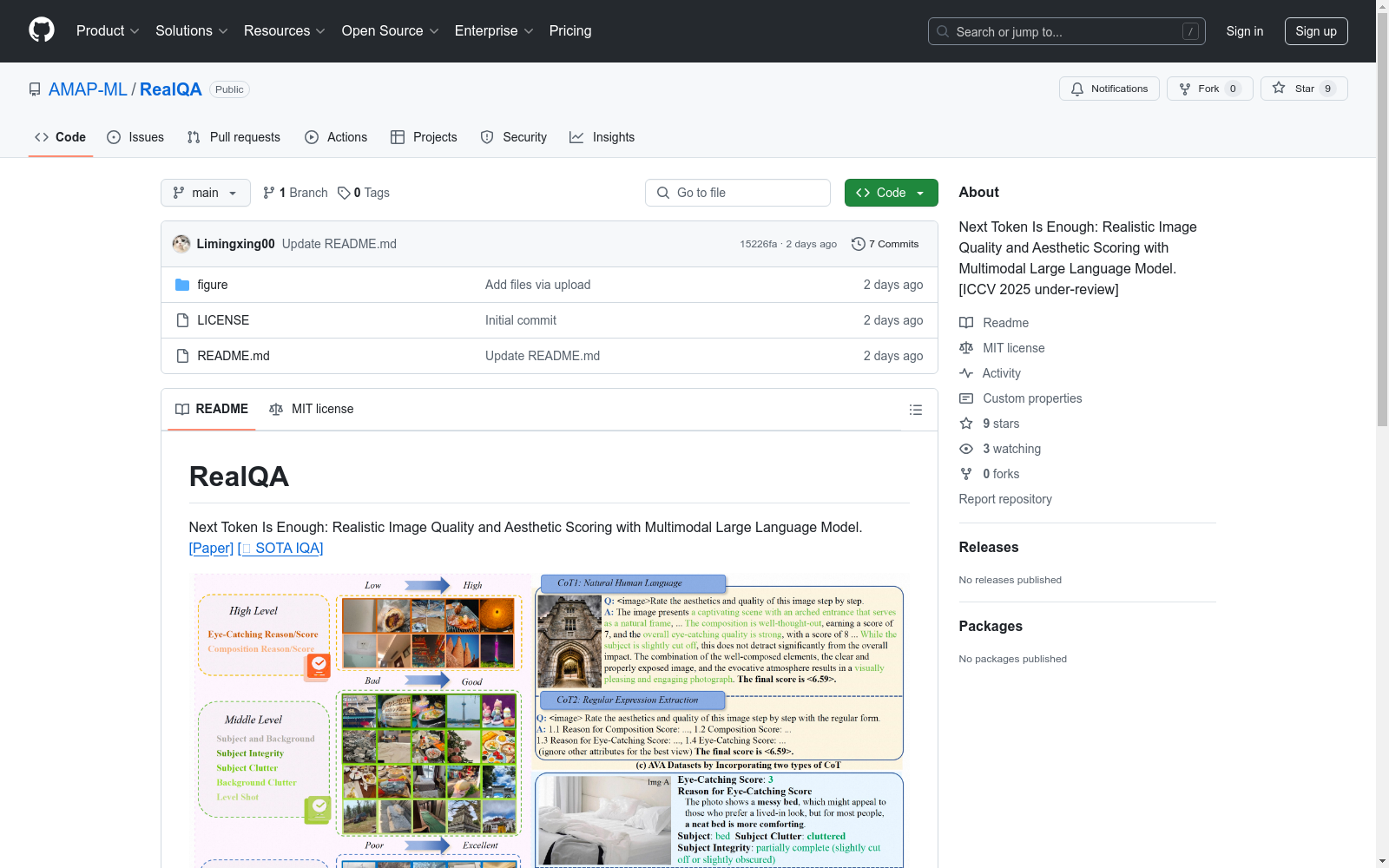Image resolution: width=1389 pixels, height=868 pixels.
Task: Expand the Product menu
Action: coord(108,30)
